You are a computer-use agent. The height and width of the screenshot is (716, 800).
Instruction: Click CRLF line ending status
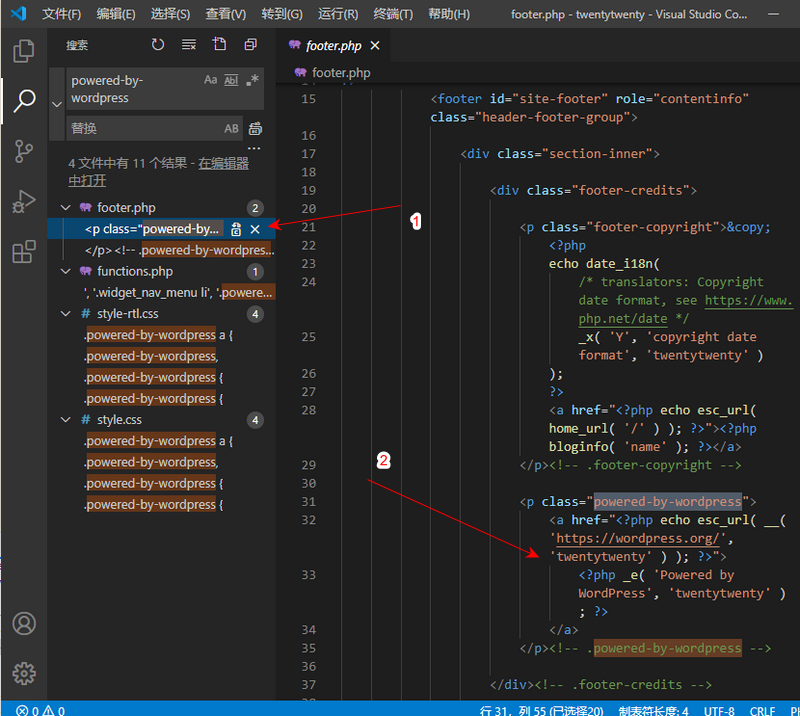point(762,710)
